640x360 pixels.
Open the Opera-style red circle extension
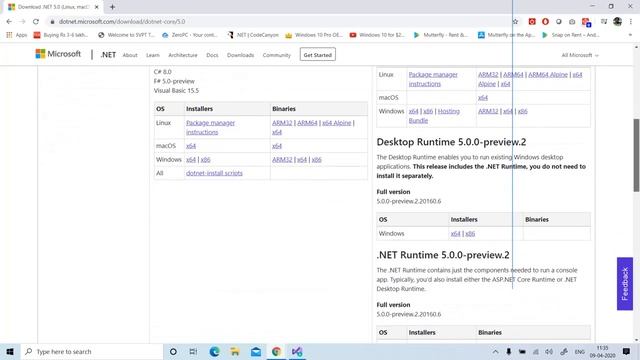(545, 22)
